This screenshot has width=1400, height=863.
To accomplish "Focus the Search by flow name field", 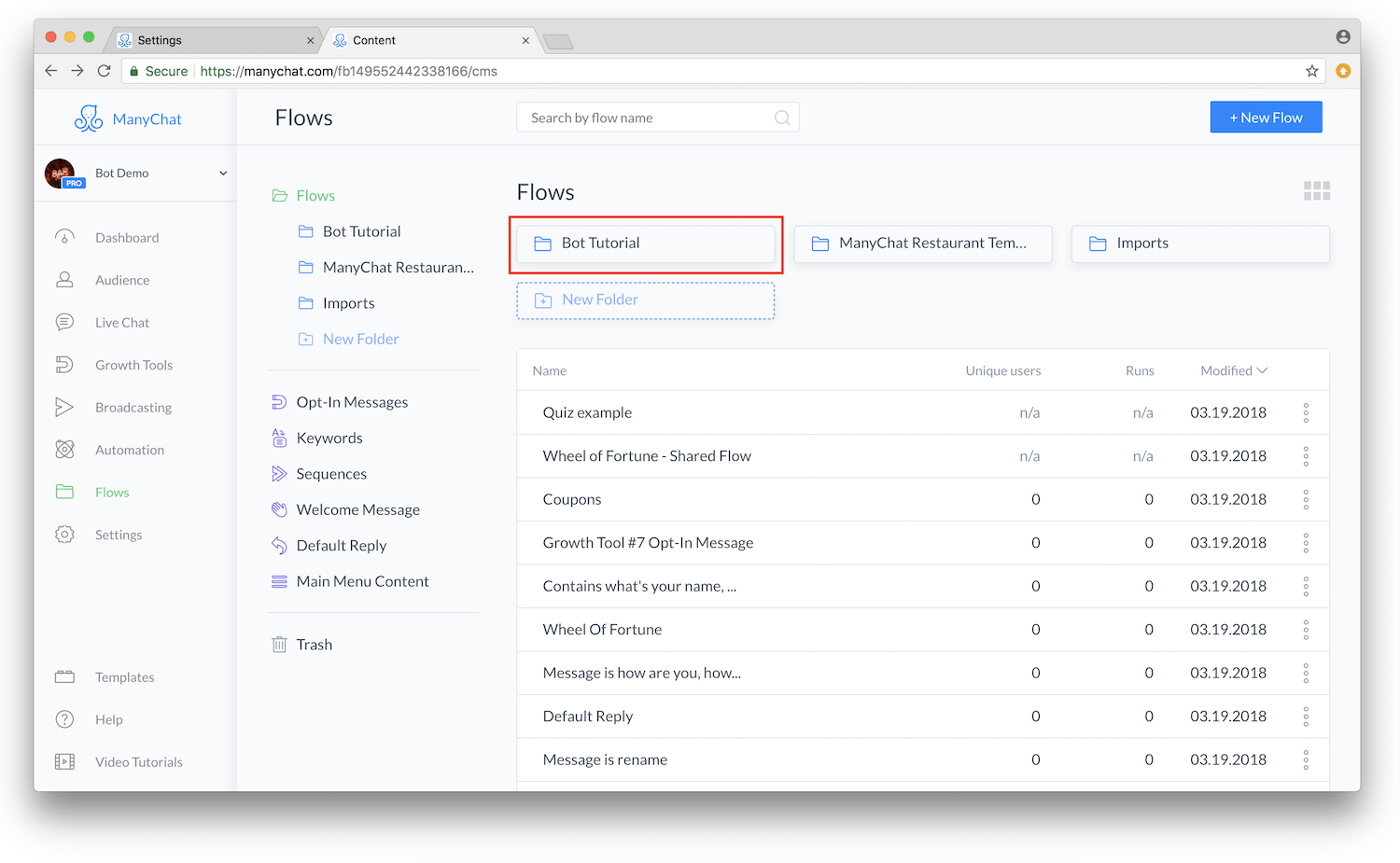I will coord(657,118).
